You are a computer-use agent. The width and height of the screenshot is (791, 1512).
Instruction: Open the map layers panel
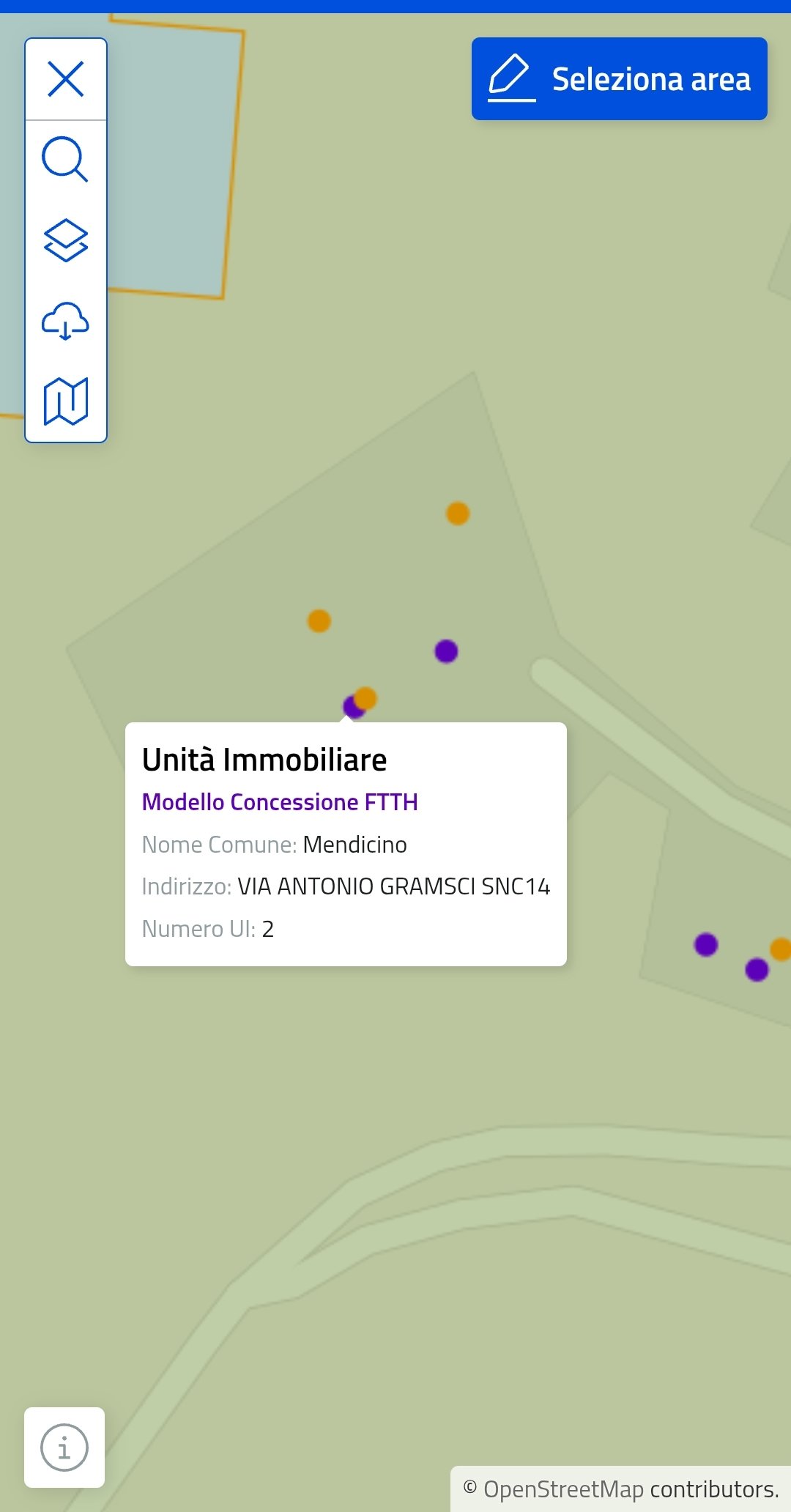pos(66,240)
